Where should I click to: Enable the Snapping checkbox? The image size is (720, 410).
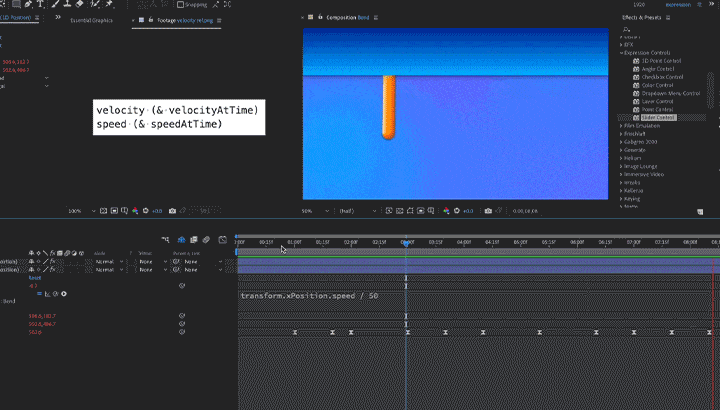[180, 5]
